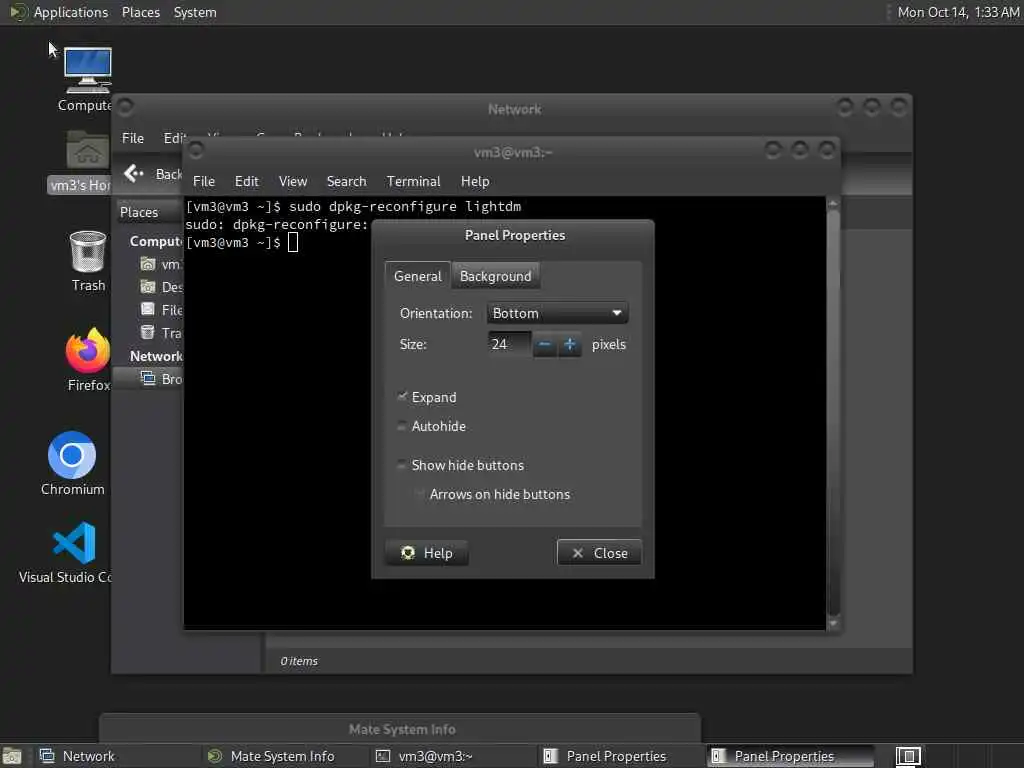The width and height of the screenshot is (1024, 768).
Task: Click the clock in top panel
Action: (958, 12)
